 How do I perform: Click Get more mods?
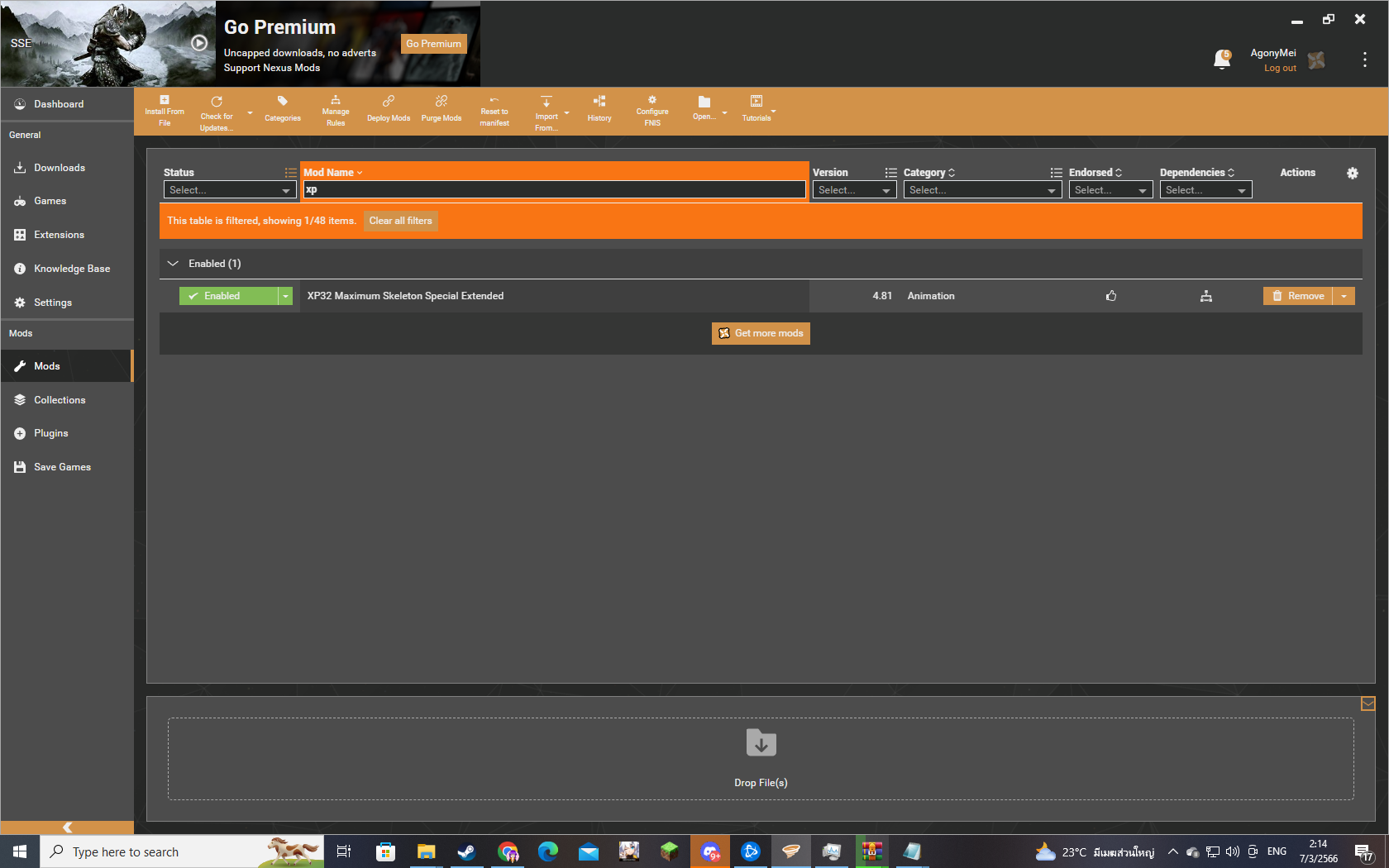click(761, 333)
